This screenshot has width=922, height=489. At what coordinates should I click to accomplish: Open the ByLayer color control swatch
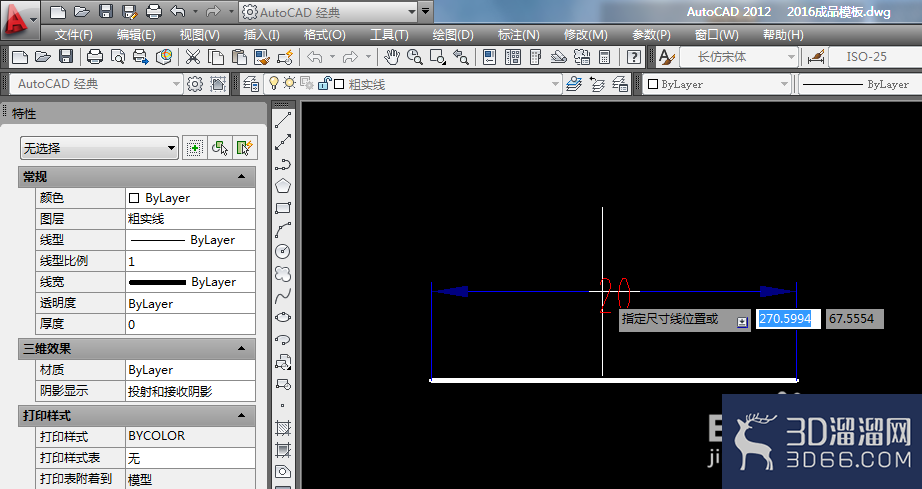point(717,84)
